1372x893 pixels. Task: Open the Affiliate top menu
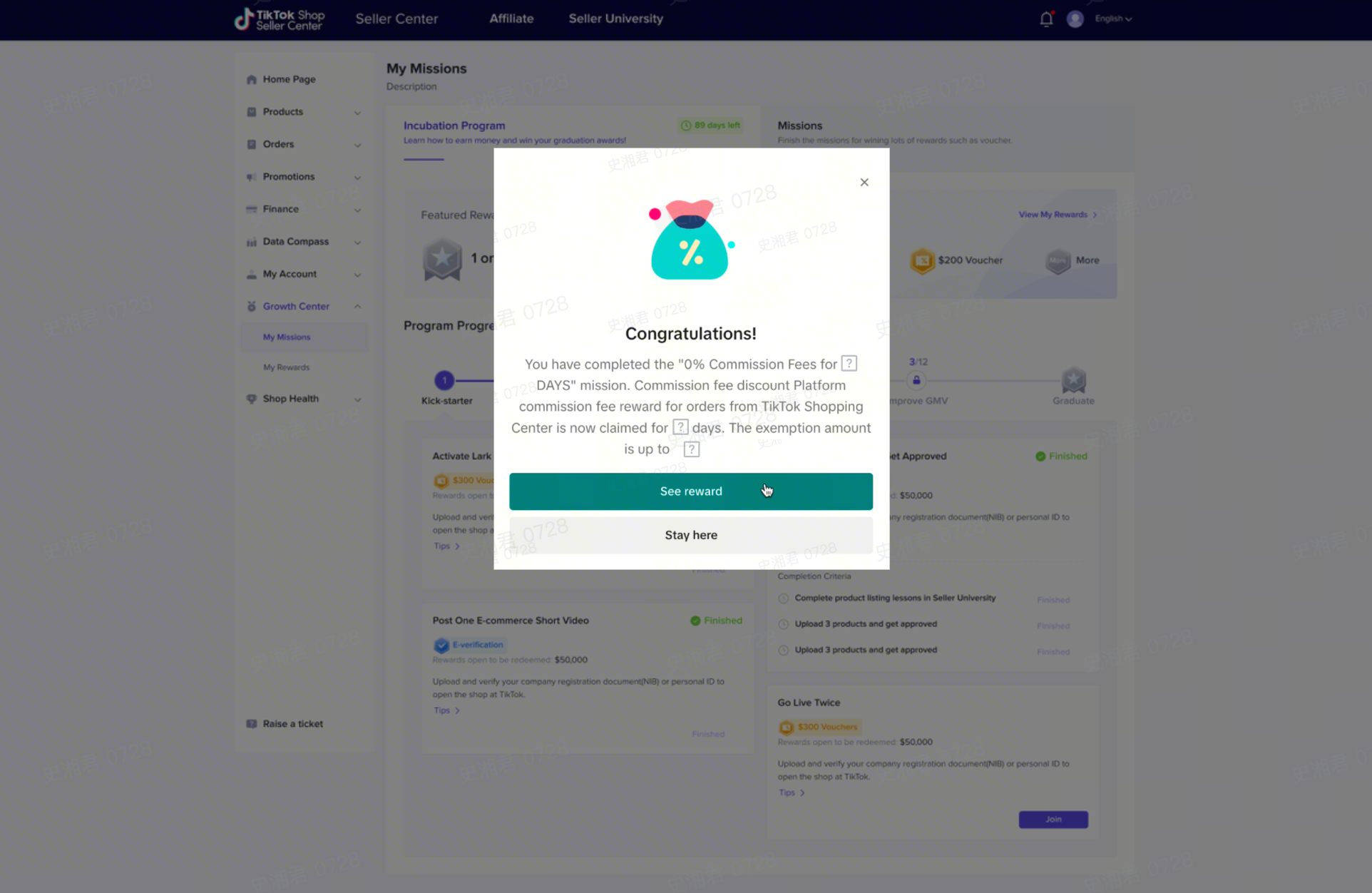click(x=511, y=19)
